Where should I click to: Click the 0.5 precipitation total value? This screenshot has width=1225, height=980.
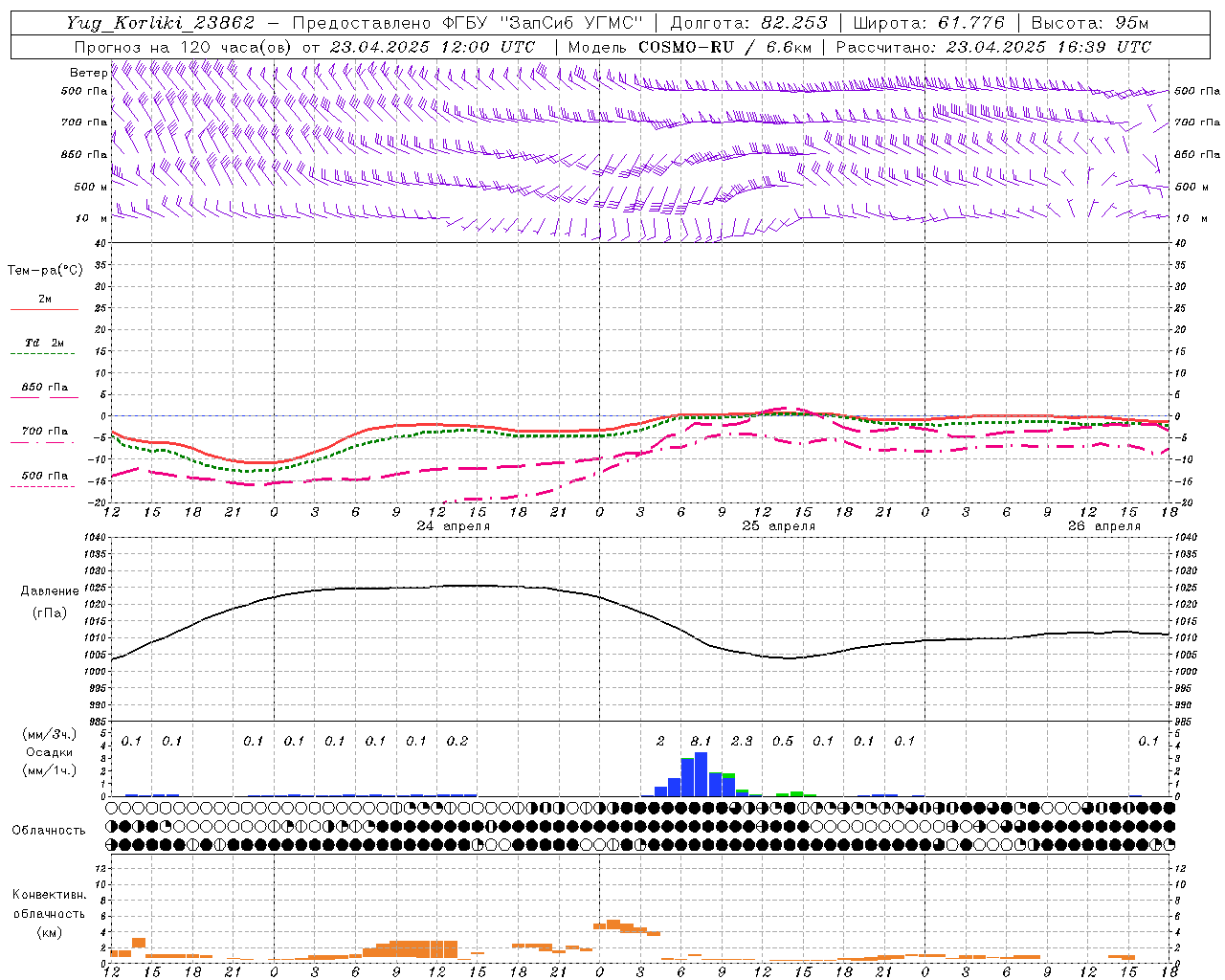tap(783, 741)
